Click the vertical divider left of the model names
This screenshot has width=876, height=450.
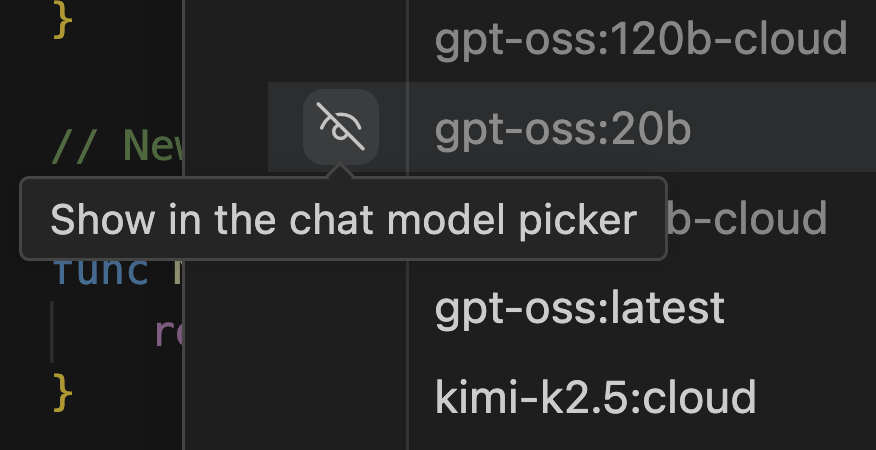point(407,300)
